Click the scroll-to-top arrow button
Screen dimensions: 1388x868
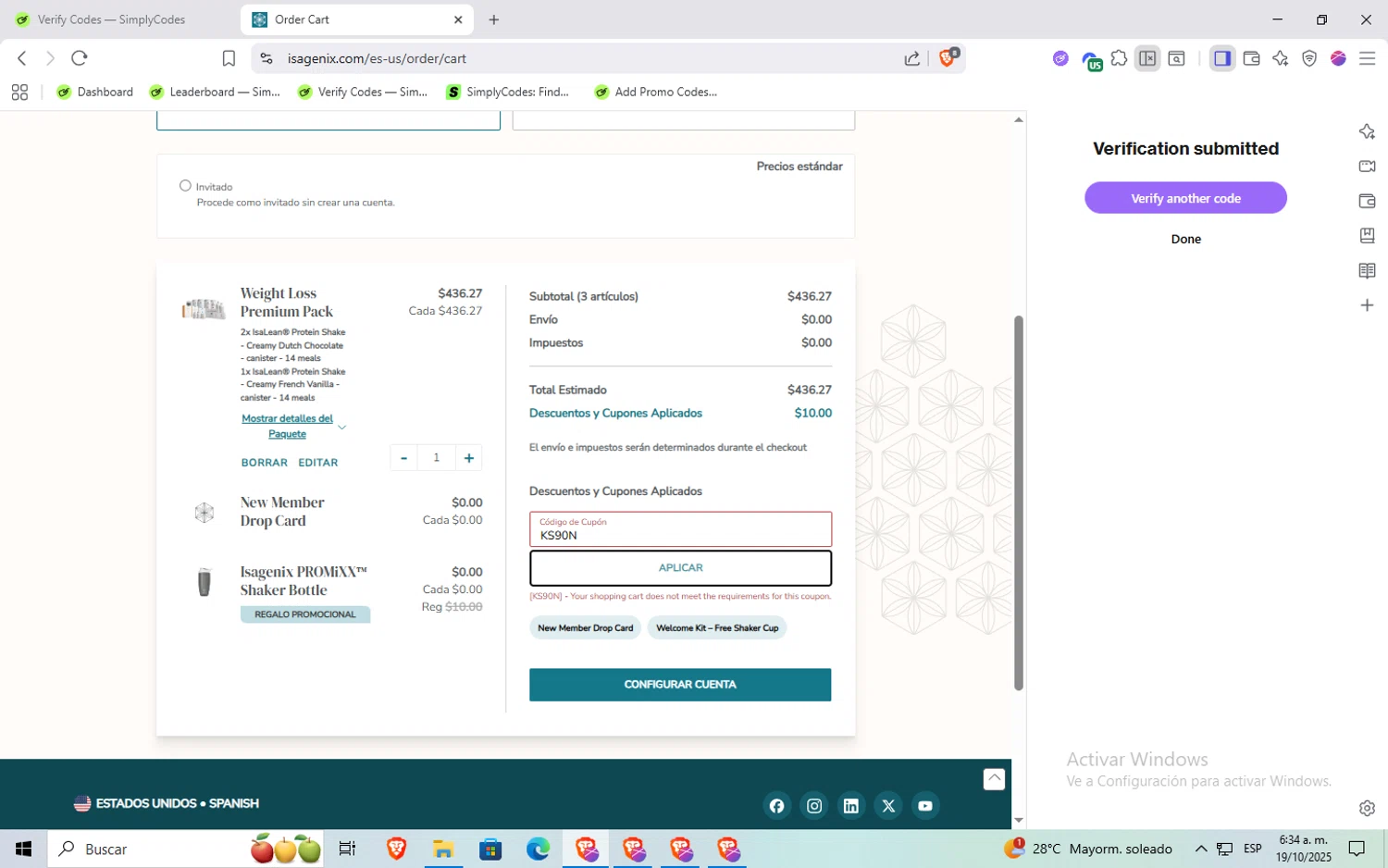(x=994, y=779)
